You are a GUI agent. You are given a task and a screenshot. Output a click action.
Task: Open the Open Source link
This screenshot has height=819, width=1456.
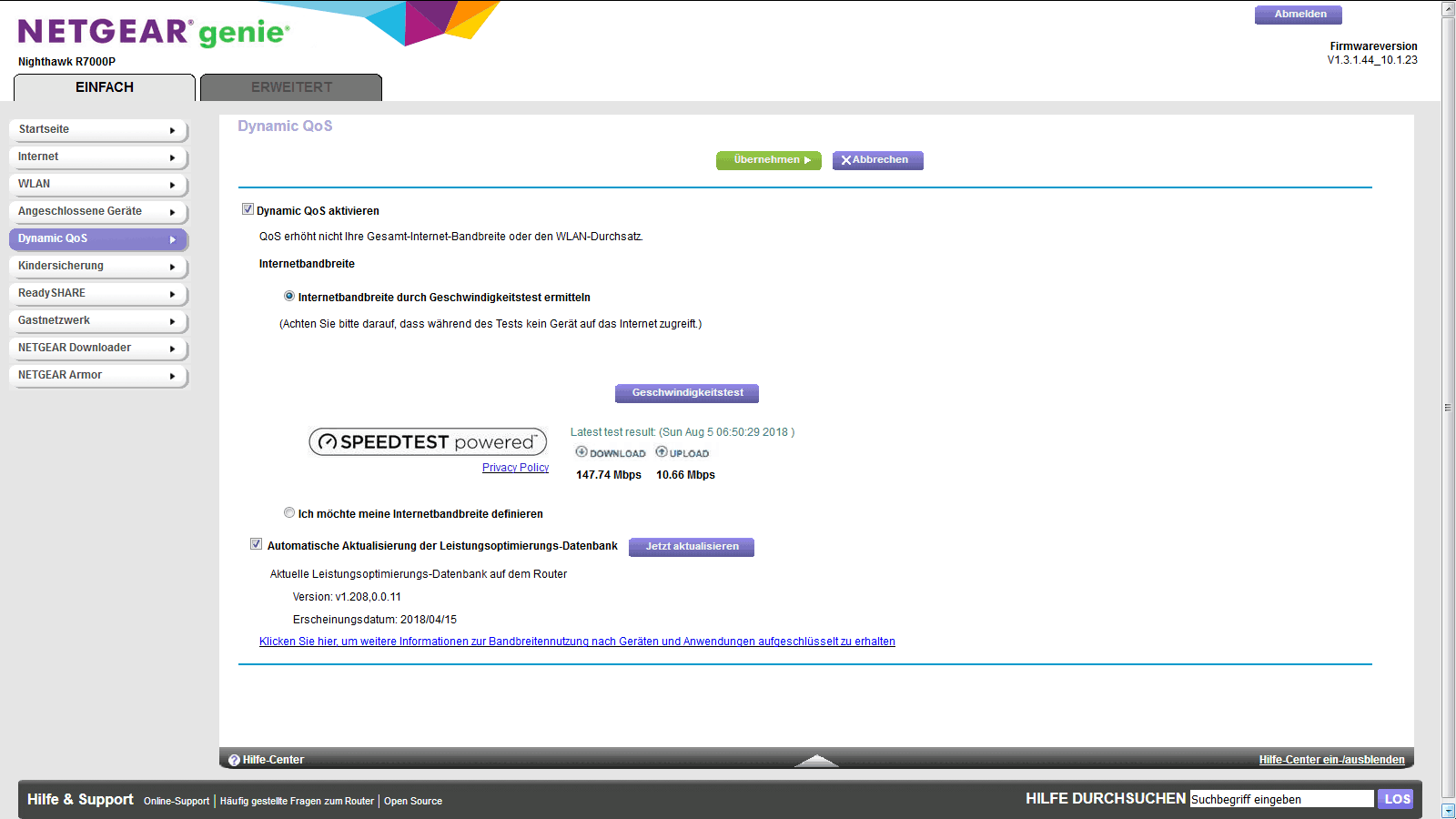pyautogui.click(x=413, y=801)
